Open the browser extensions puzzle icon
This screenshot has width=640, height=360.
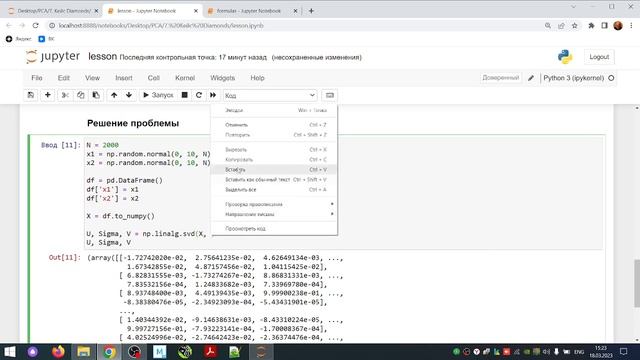tap(591, 25)
